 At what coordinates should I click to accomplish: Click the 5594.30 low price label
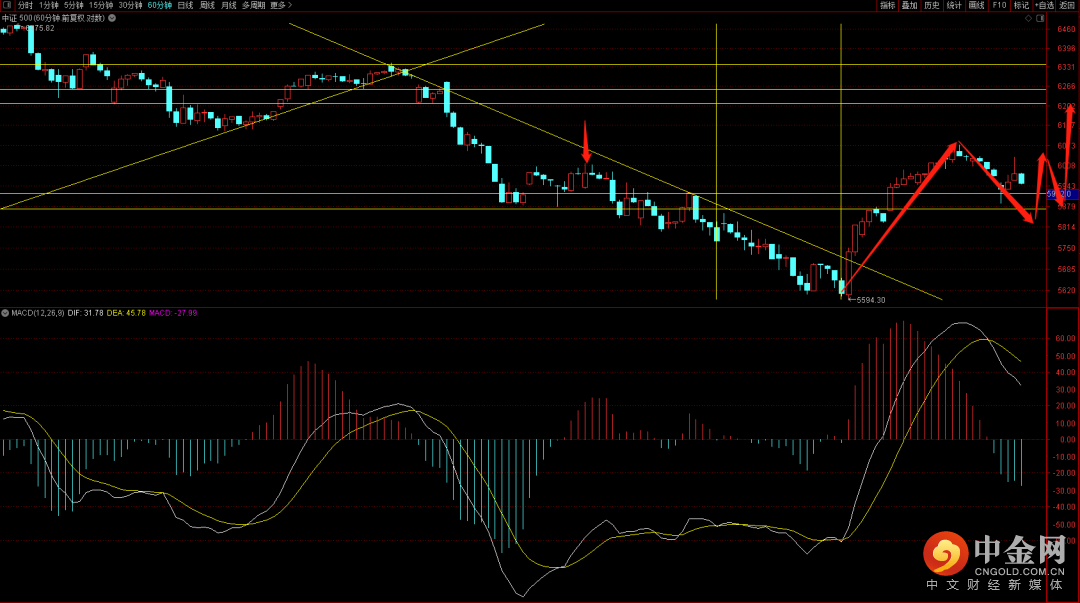[x=870, y=300]
